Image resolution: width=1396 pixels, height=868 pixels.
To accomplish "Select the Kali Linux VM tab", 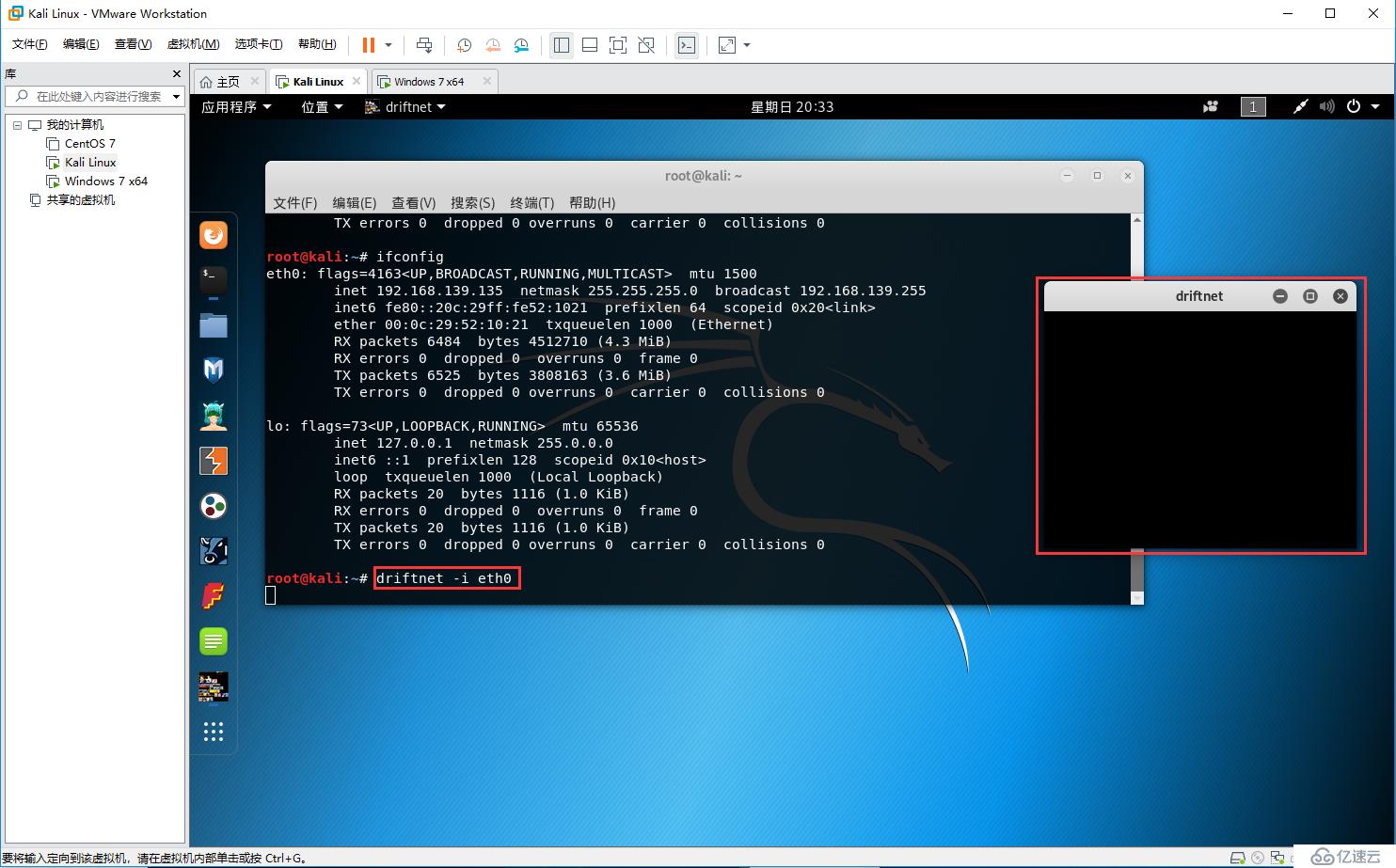I will [x=318, y=82].
